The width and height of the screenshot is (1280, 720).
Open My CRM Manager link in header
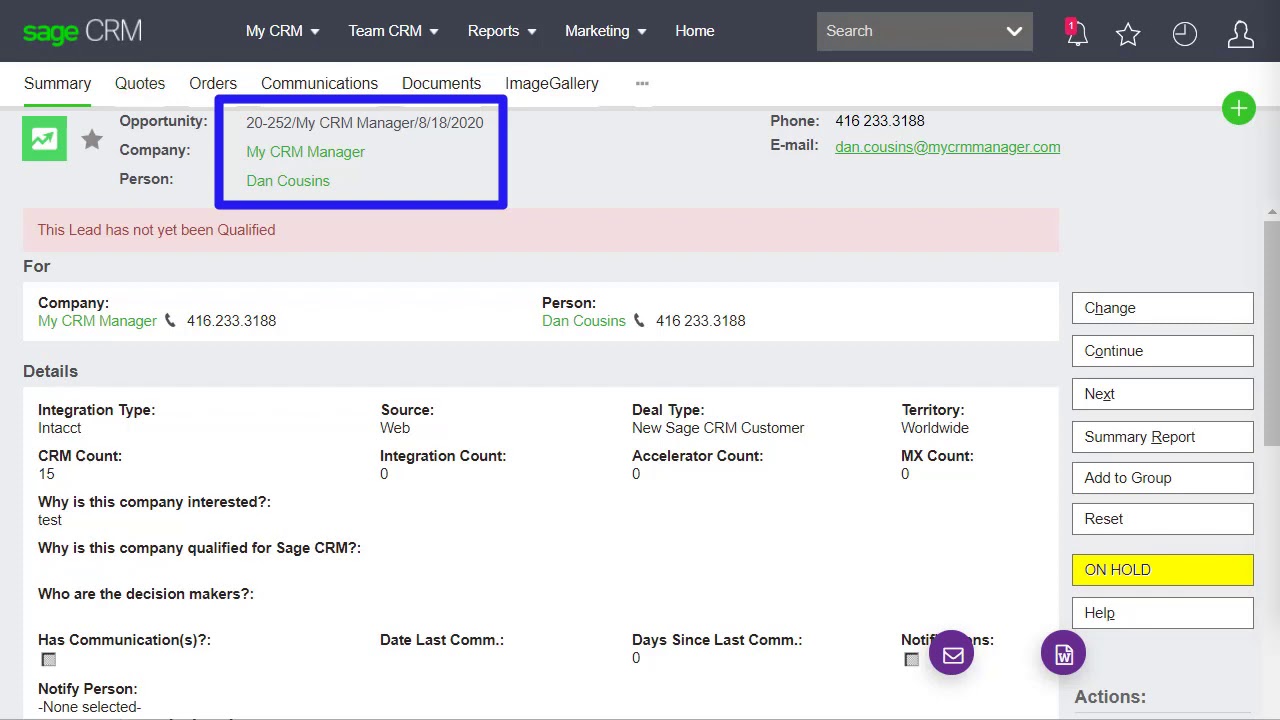(x=305, y=152)
